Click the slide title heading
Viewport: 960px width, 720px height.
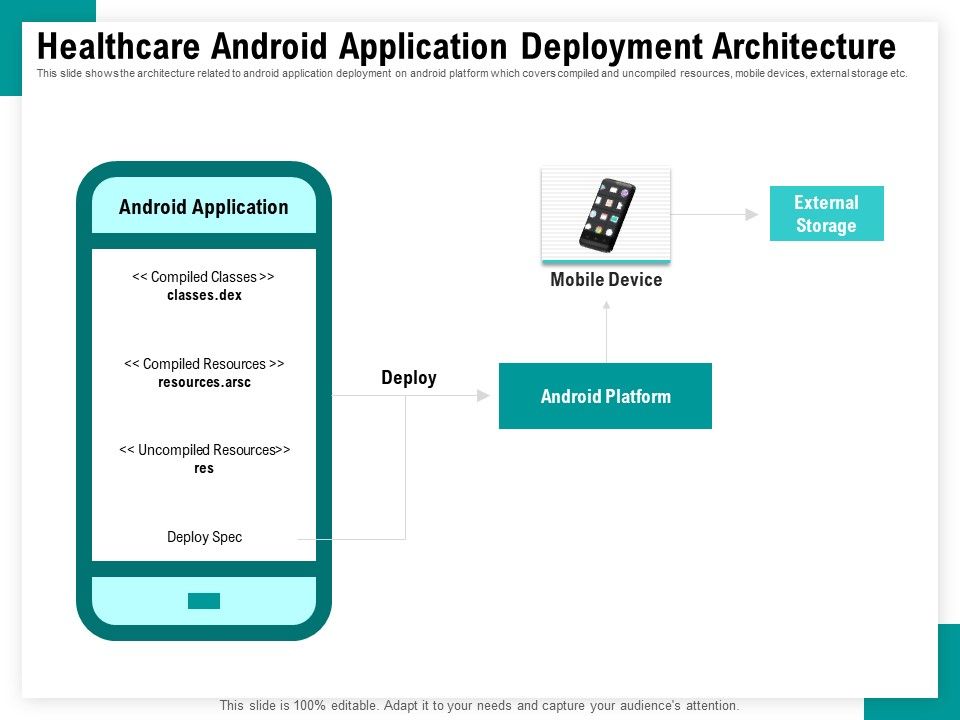click(467, 47)
